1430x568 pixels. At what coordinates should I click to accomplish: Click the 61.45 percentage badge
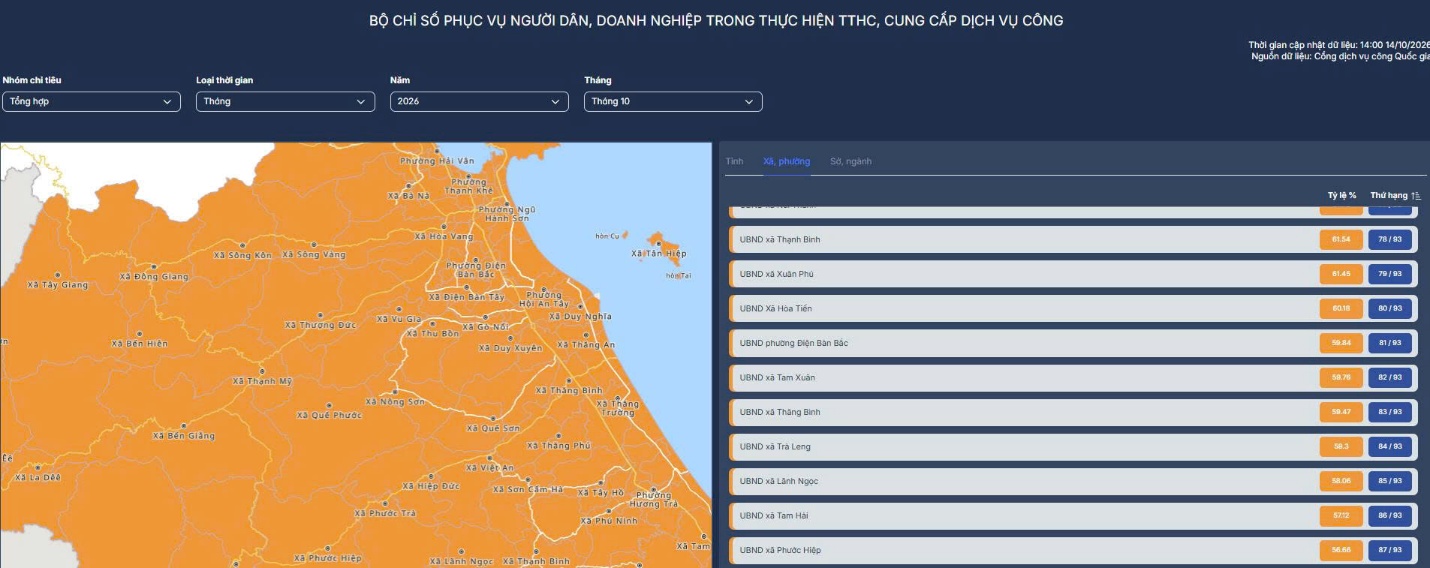pos(1341,274)
